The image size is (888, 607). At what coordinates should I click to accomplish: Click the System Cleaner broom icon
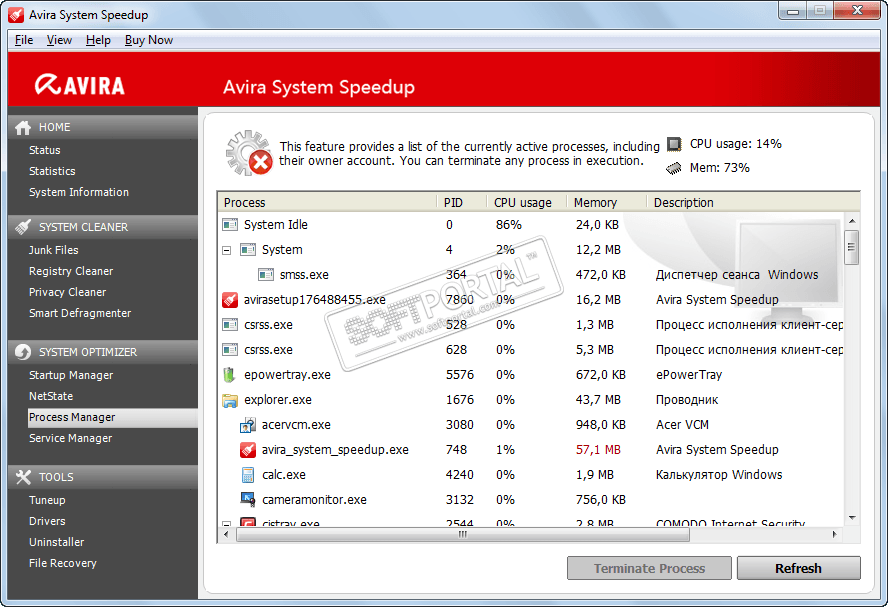(23, 227)
